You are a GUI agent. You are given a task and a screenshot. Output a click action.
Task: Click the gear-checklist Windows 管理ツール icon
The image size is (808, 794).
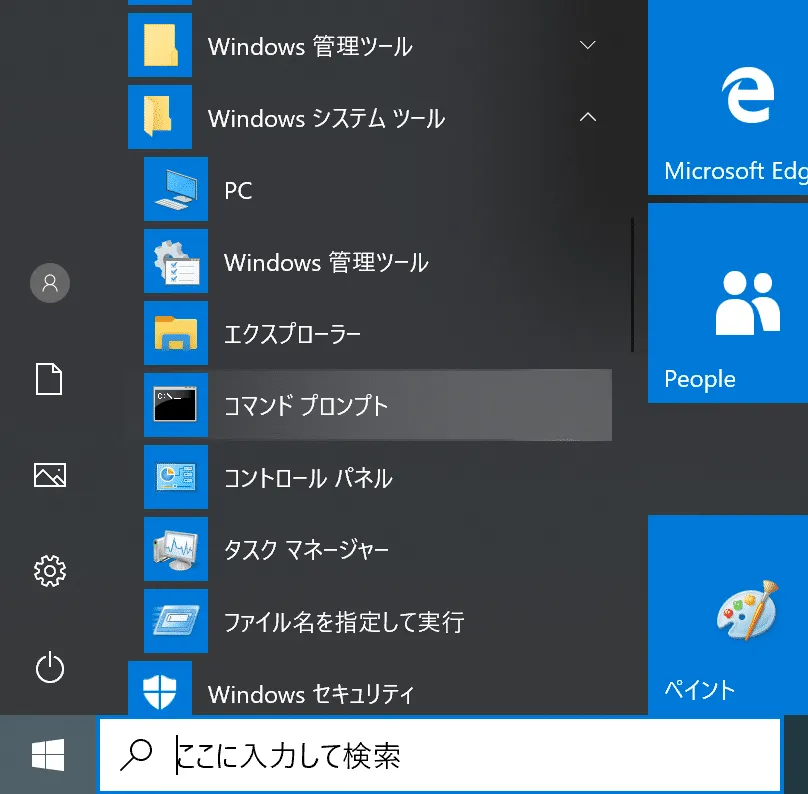176,261
